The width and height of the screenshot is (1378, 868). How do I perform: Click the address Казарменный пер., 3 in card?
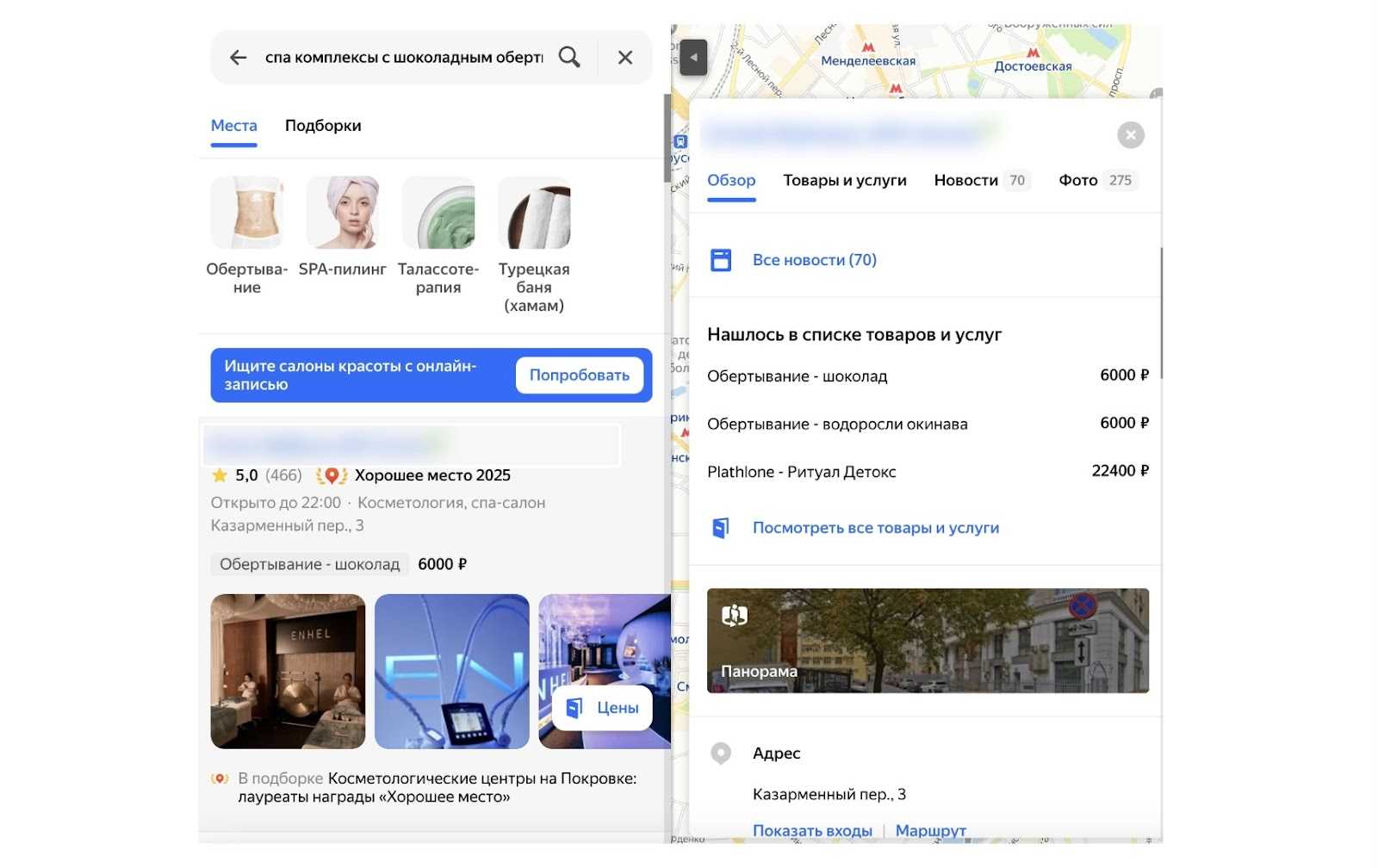coord(829,794)
